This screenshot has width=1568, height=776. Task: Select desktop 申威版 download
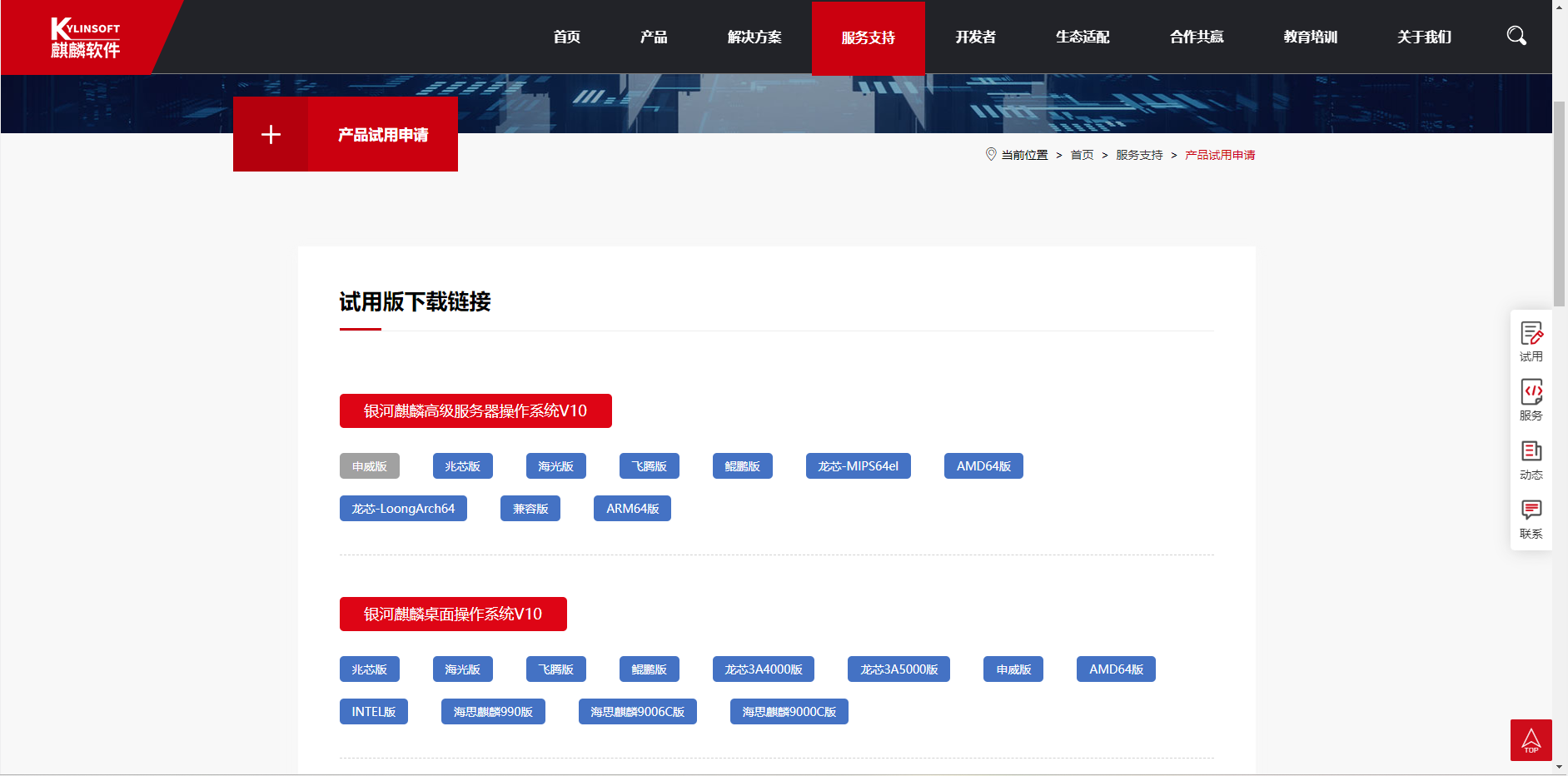click(1013, 669)
